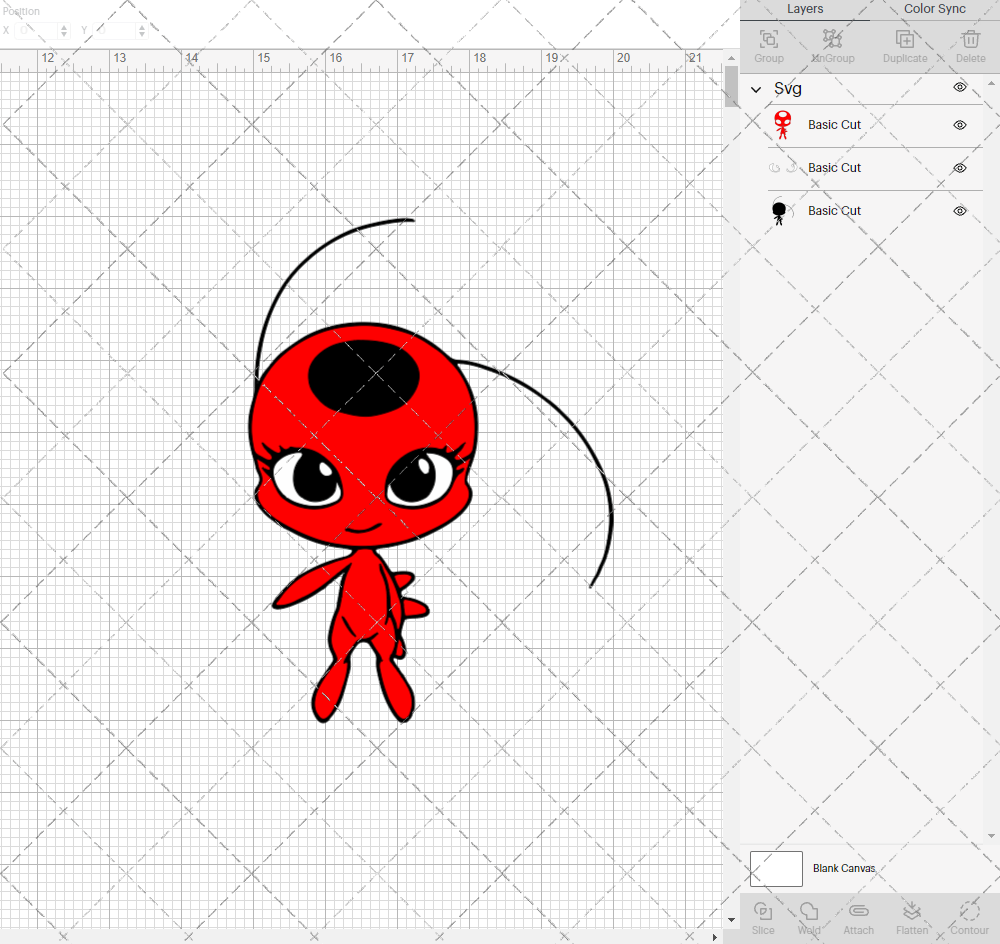Click the black spot on character's head
This screenshot has height=944, width=1000.
(364, 378)
